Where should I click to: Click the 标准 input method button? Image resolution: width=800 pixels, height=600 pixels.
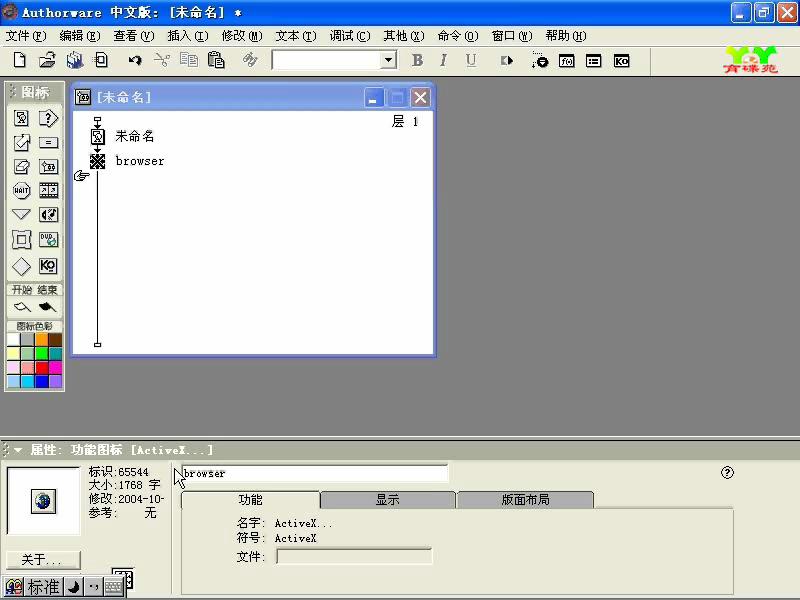pyautogui.click(x=43, y=587)
